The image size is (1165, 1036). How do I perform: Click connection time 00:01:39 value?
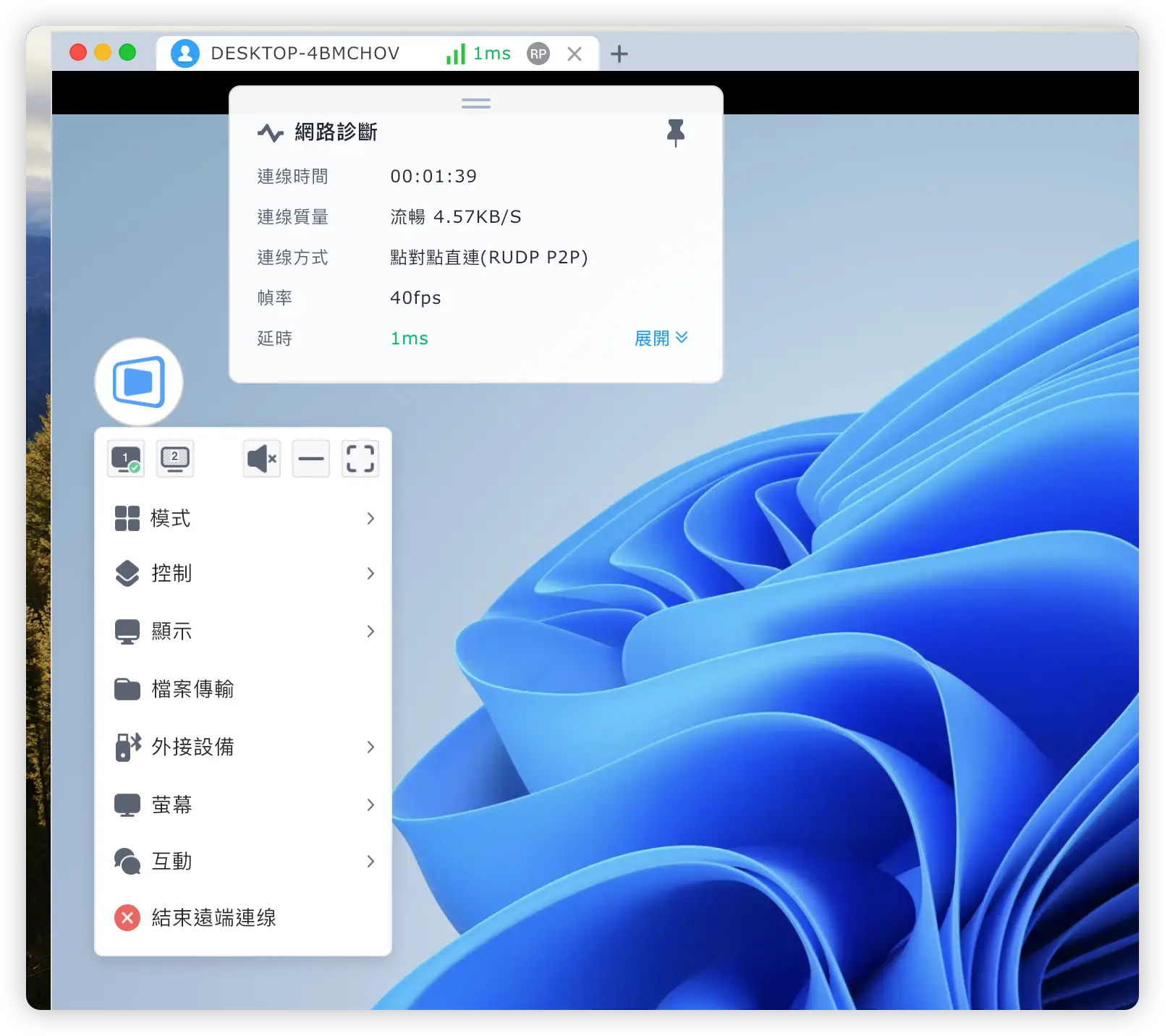pos(433,177)
